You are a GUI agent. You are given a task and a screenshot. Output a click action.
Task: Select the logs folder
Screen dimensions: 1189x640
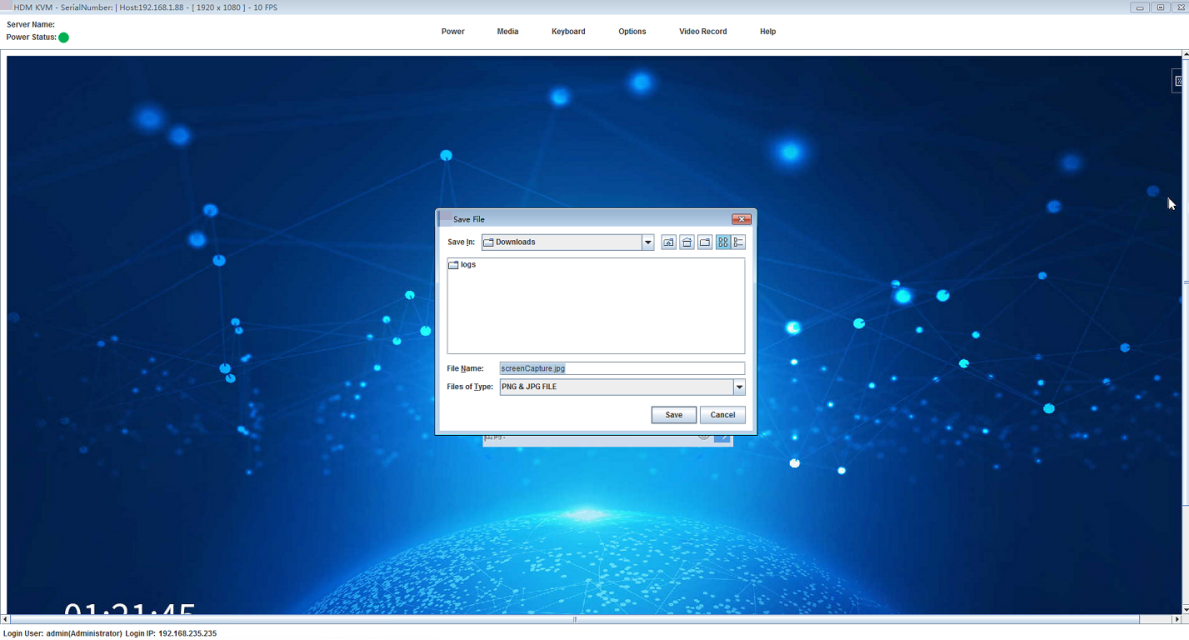pos(462,265)
